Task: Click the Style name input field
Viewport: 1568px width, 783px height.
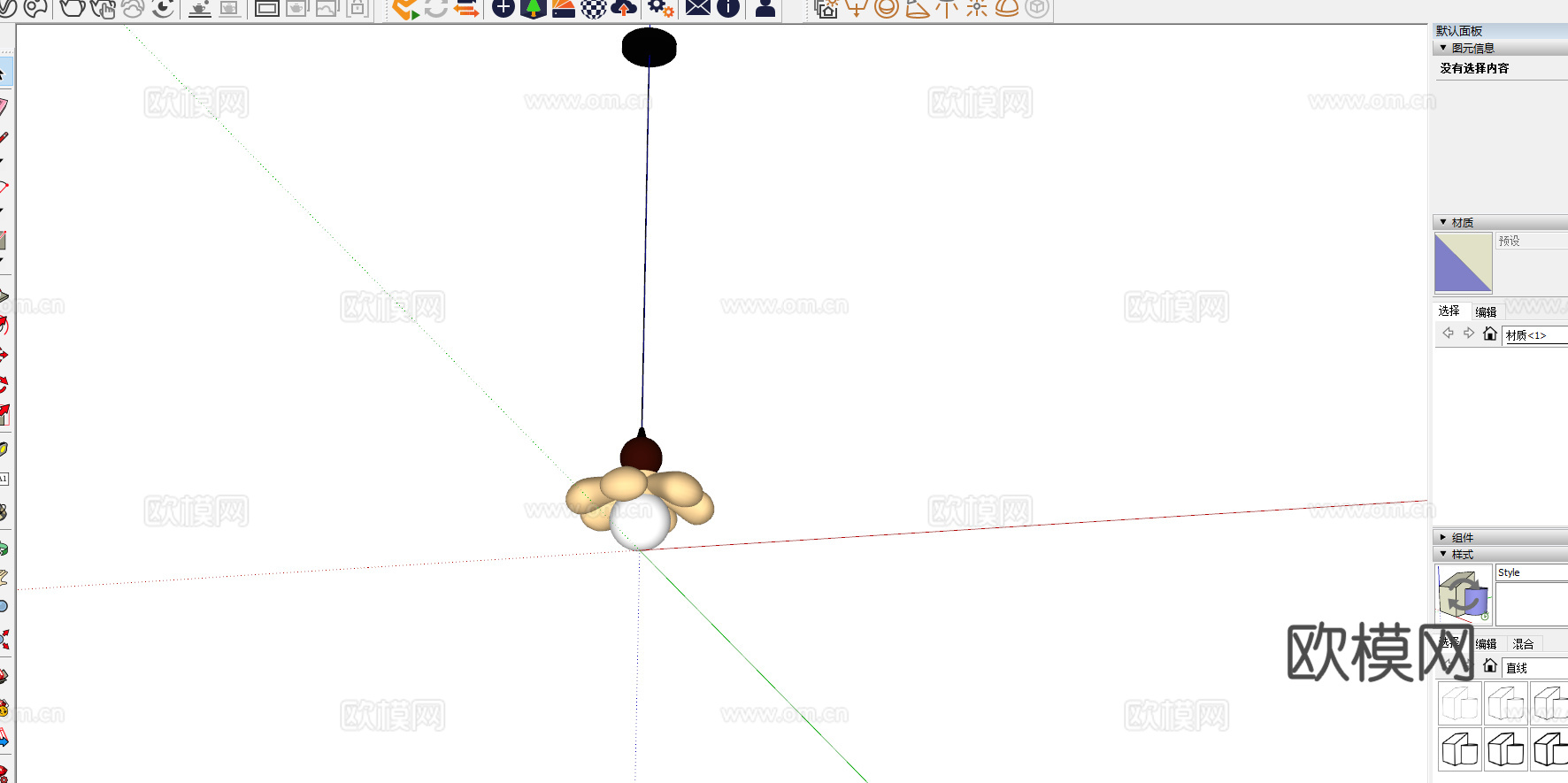Action: pos(1532,572)
